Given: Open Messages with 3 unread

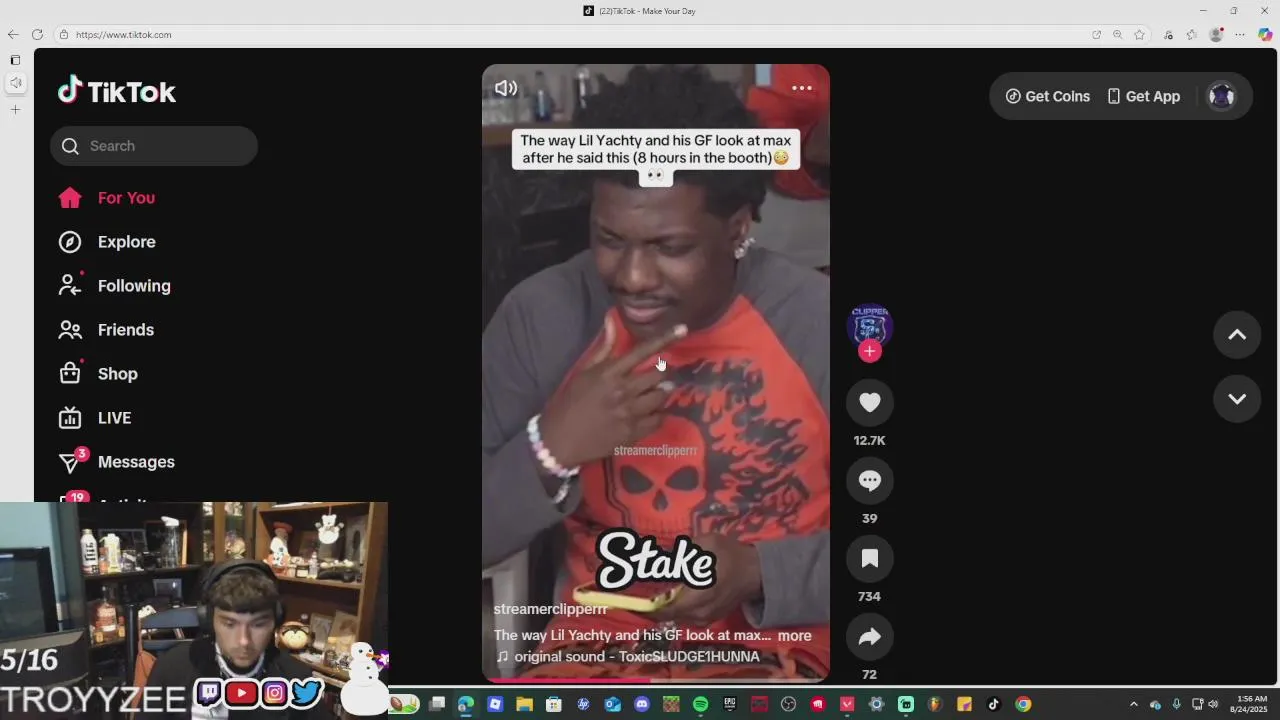Looking at the screenshot, I should coord(117,462).
